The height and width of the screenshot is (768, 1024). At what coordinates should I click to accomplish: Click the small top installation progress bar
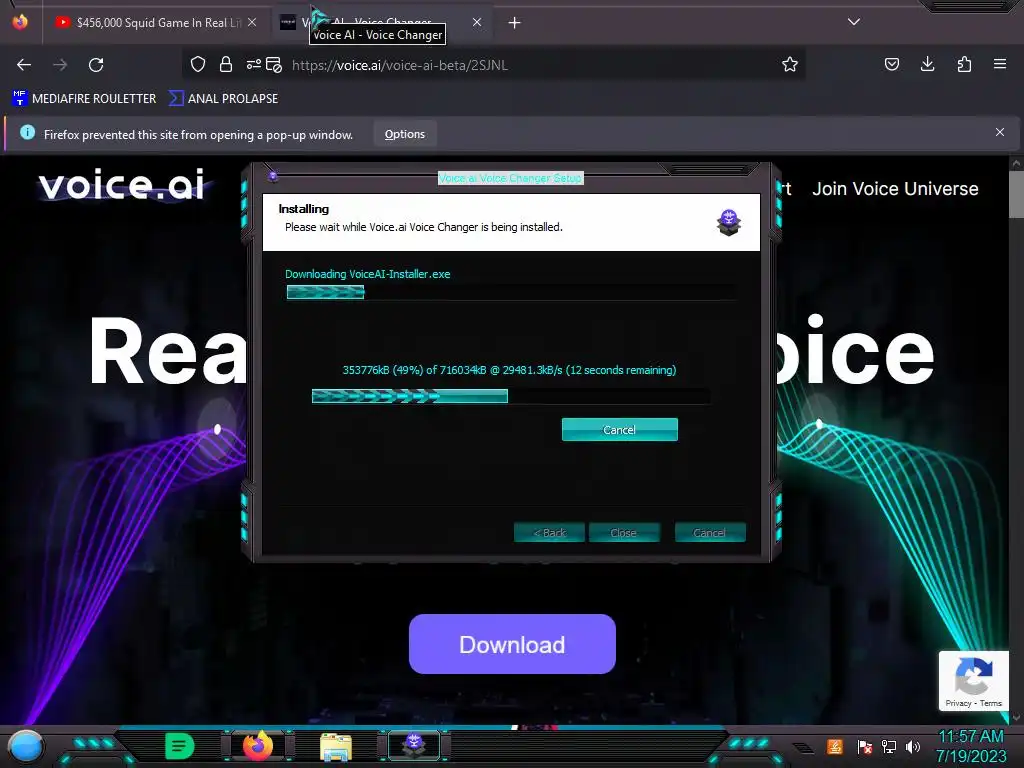[x=512, y=292]
